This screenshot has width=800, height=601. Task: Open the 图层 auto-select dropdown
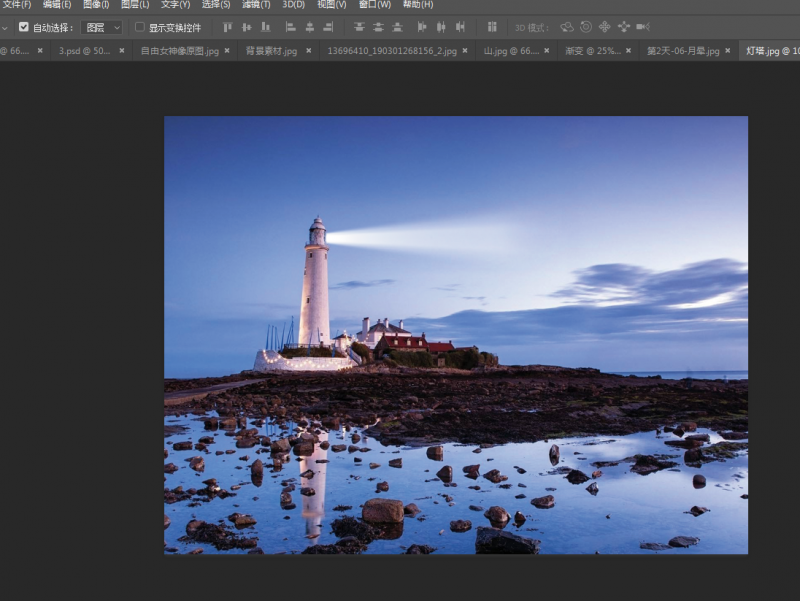102,27
